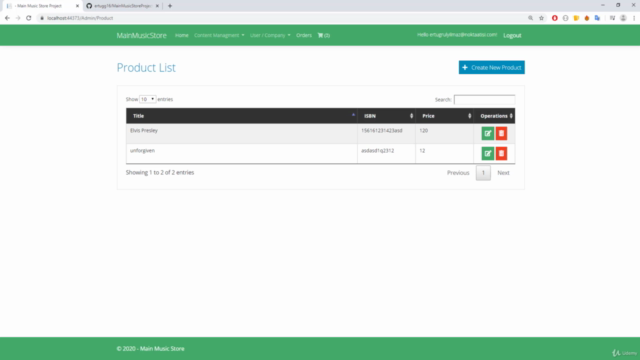This screenshot has height=360, width=640.
Task: Select ISBN 156161231423asd cell
Action: pyautogui.click(x=387, y=133)
